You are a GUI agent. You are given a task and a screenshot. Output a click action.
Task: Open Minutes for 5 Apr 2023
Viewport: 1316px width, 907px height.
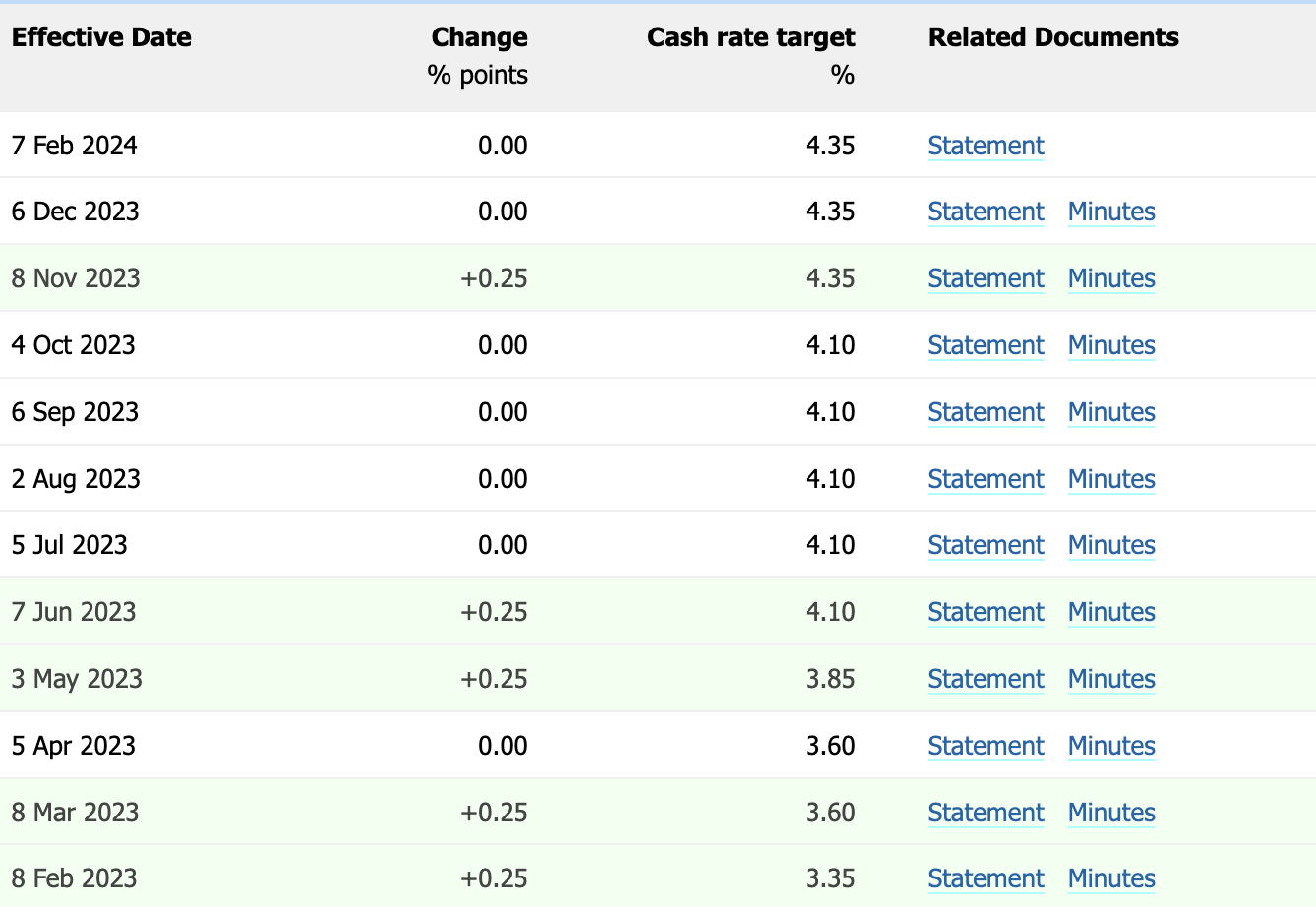[1111, 746]
